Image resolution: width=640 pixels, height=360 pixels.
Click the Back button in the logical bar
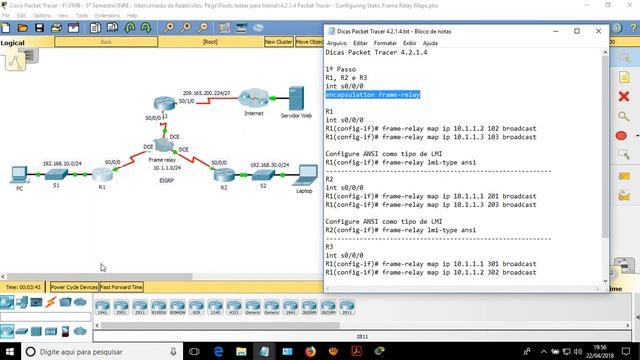click(106, 42)
